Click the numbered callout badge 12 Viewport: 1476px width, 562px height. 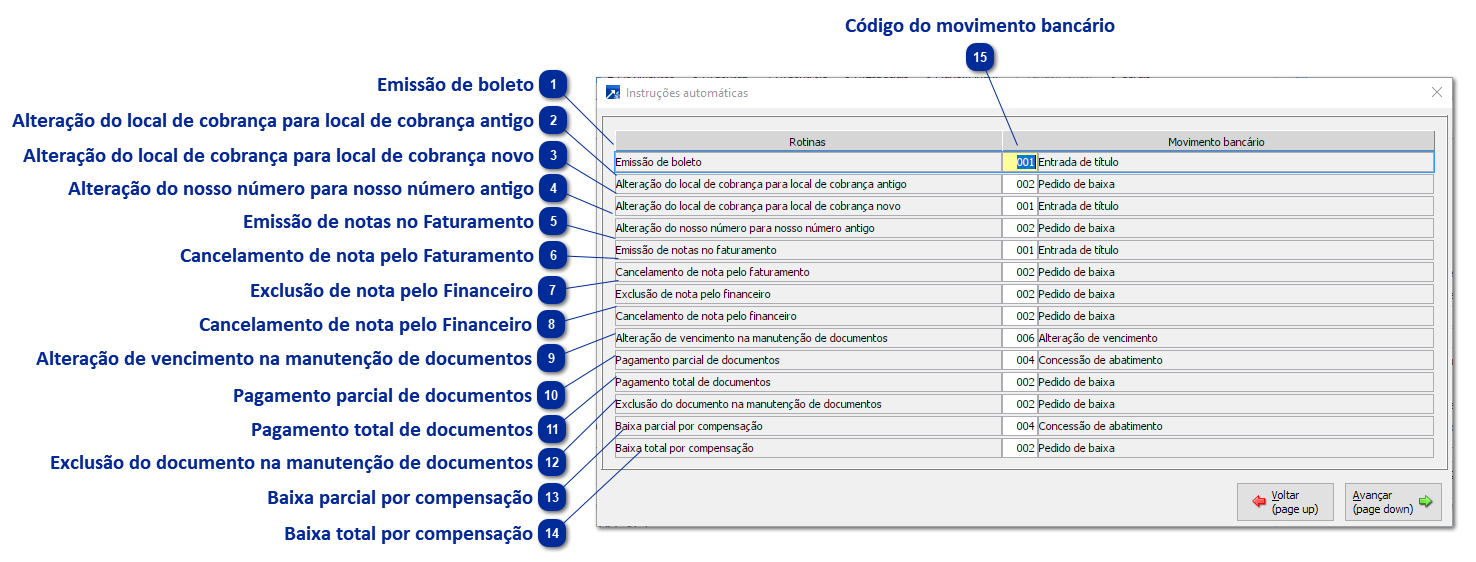553,463
